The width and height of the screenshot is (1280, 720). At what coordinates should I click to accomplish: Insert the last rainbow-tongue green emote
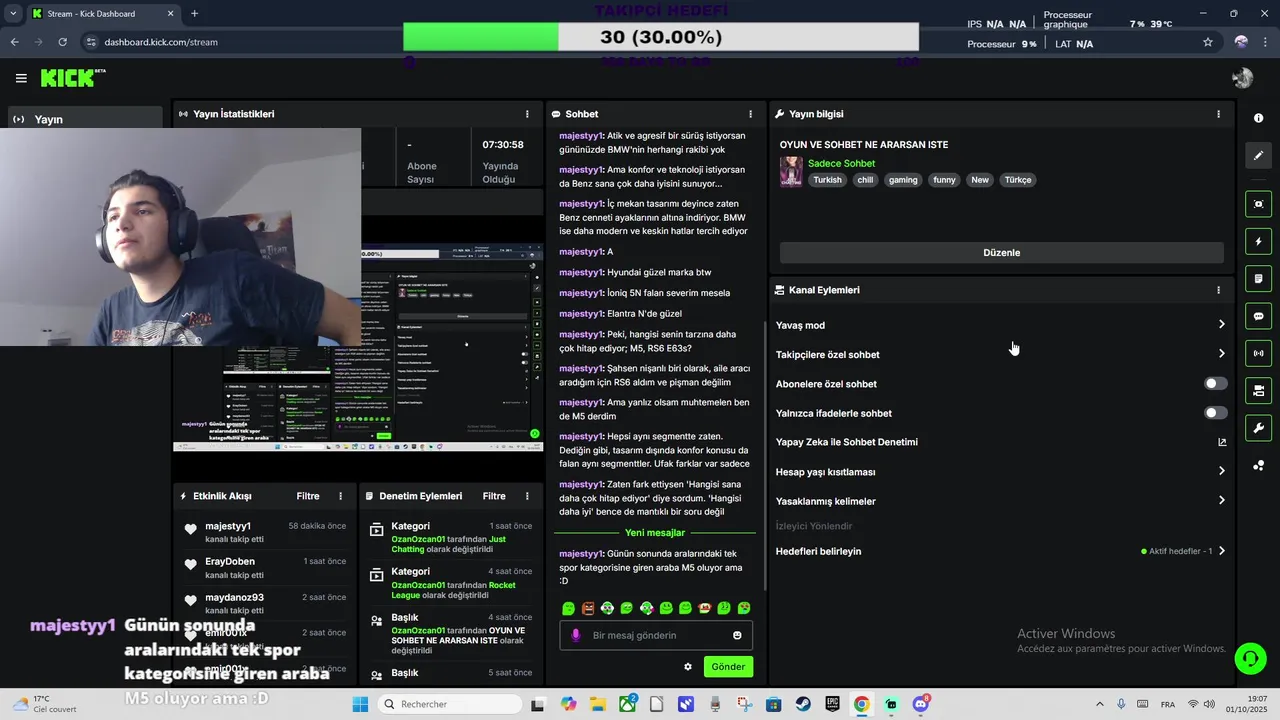point(744,608)
